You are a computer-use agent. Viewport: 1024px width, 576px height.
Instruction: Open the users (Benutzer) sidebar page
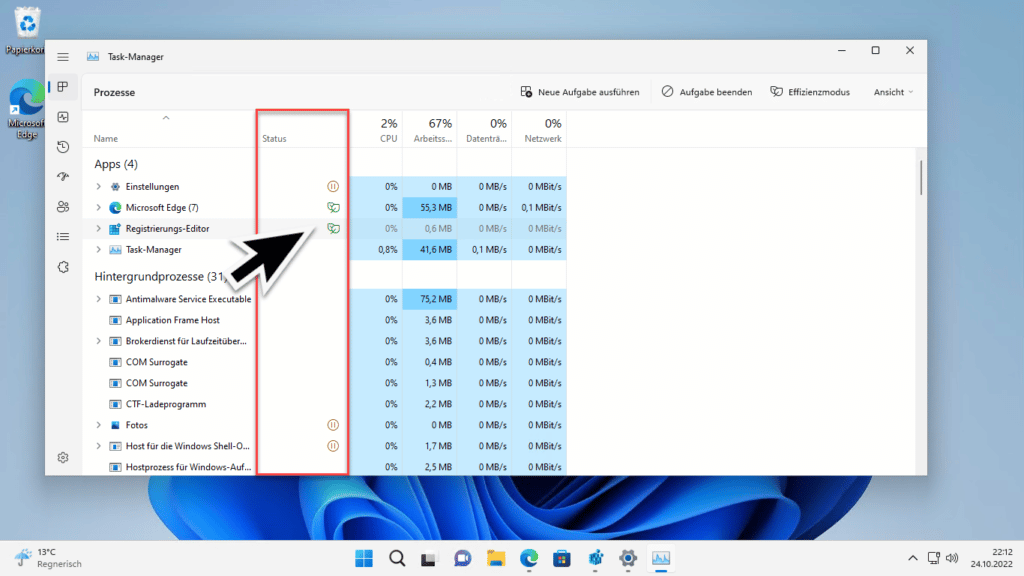63,207
